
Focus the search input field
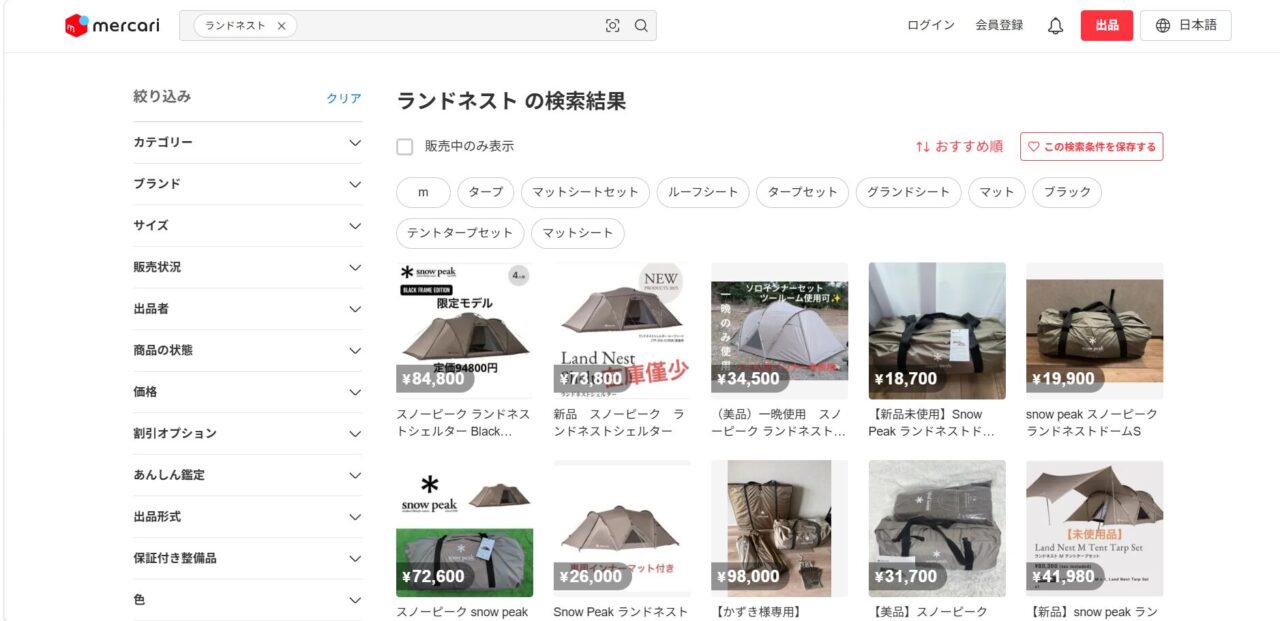[448, 26]
